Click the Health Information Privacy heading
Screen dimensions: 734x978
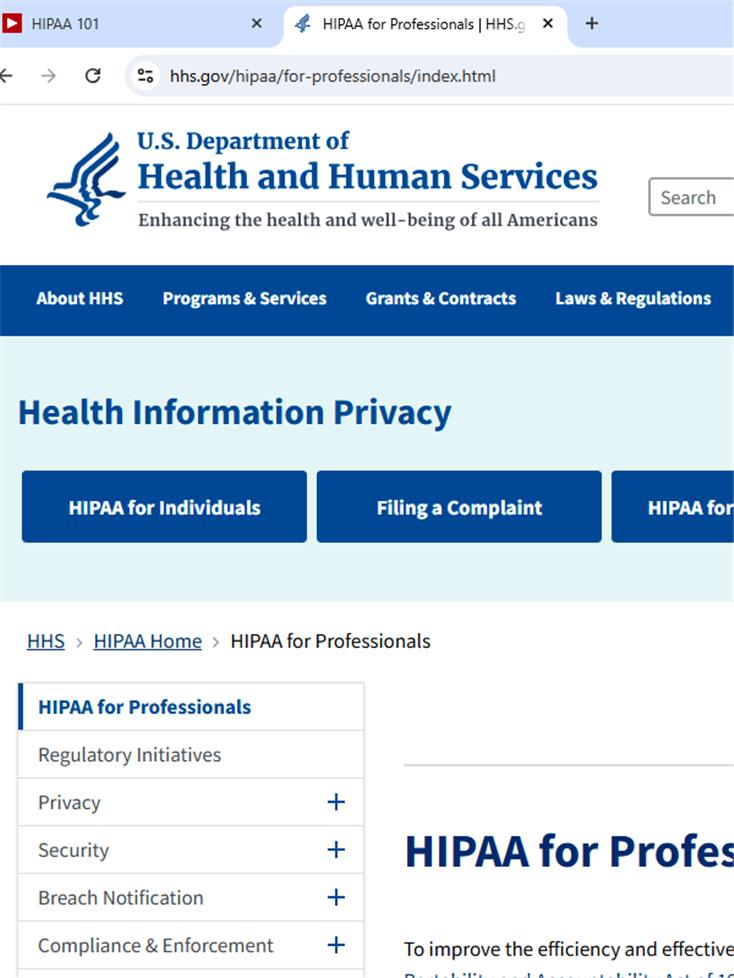point(234,413)
